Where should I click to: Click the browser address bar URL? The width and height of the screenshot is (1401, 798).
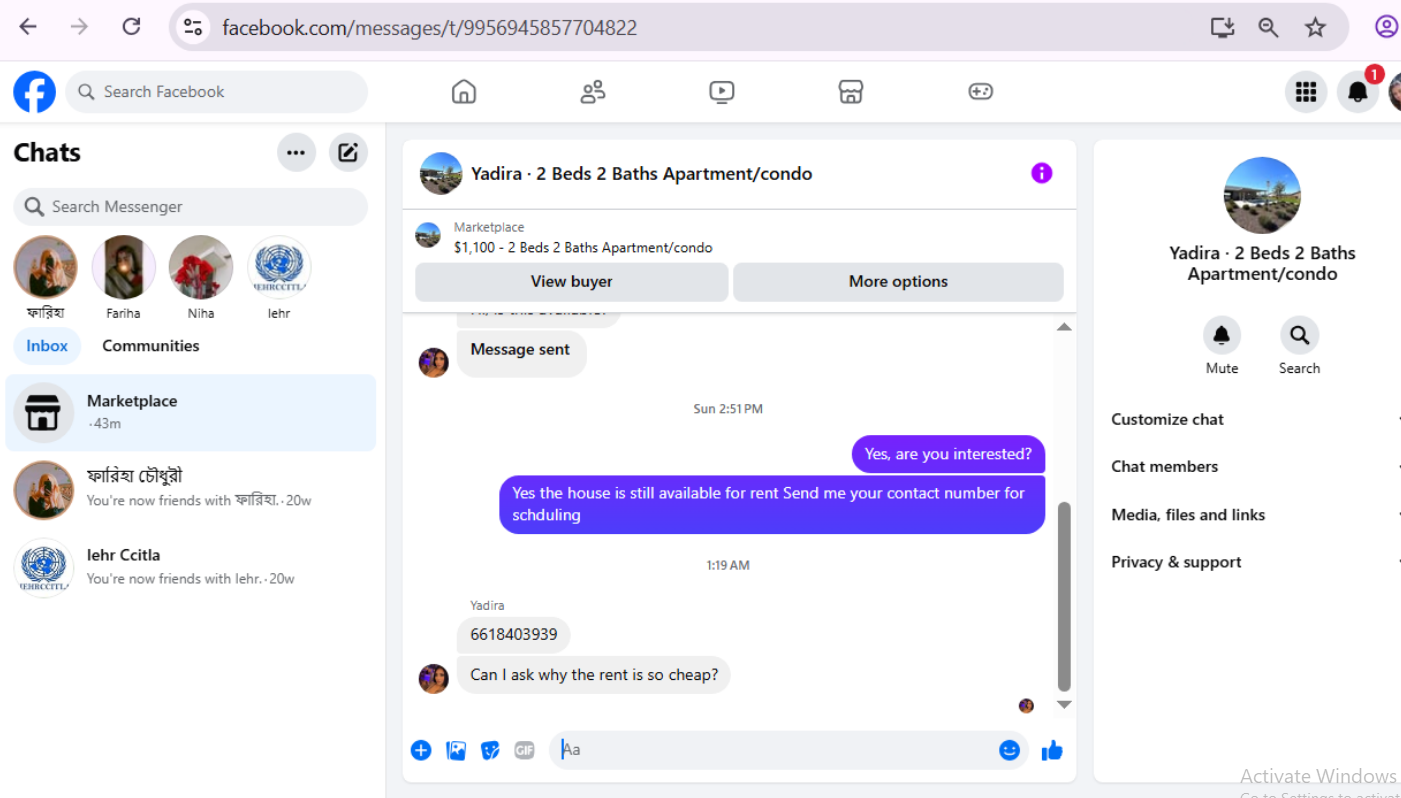pos(430,27)
